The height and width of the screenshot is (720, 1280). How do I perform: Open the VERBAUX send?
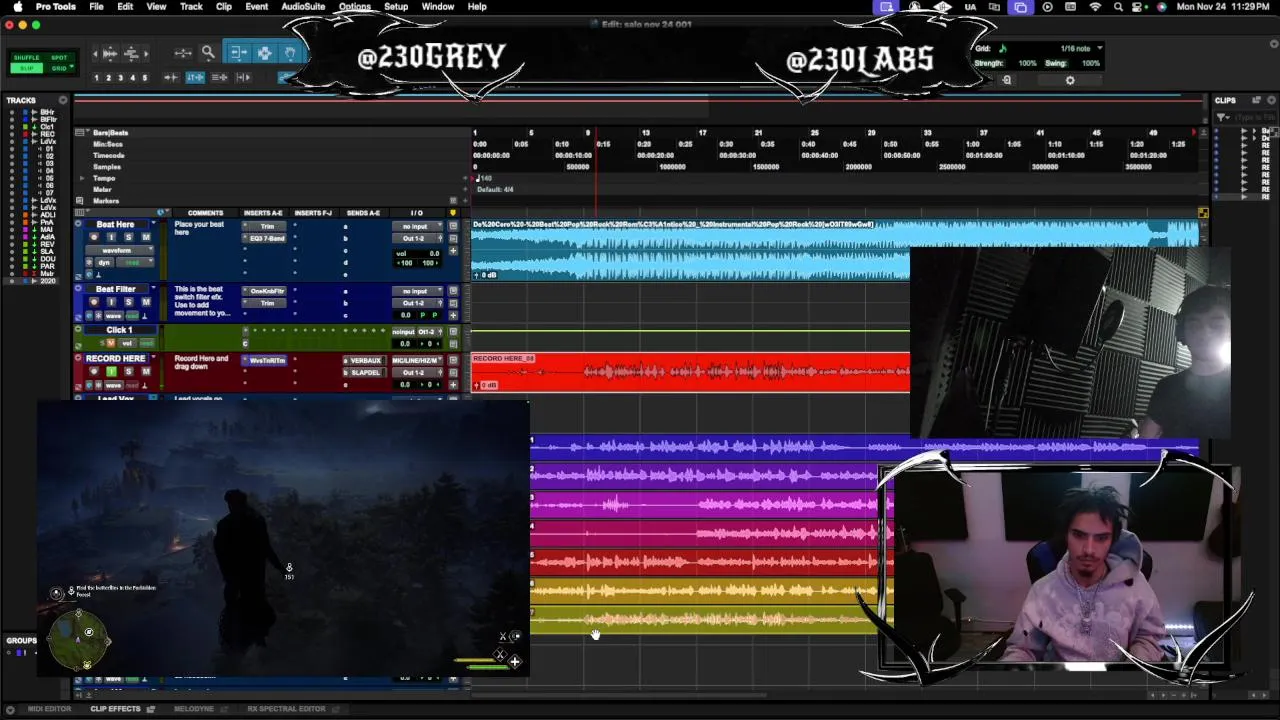coord(364,360)
